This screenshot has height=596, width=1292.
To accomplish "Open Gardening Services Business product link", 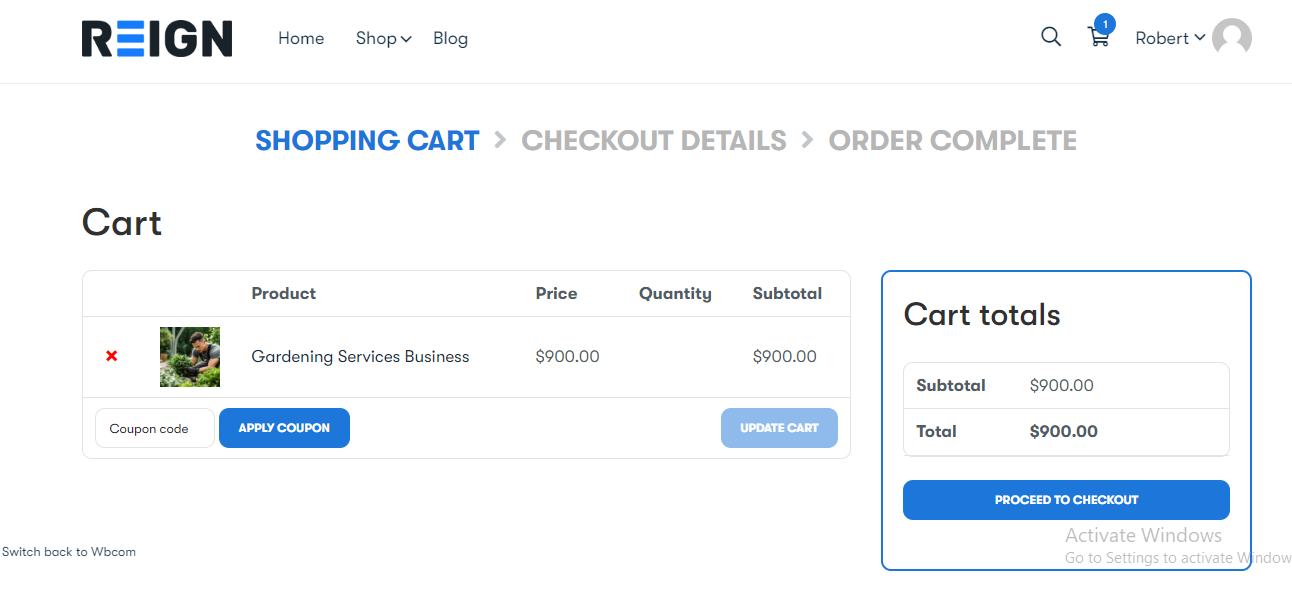I will click(x=360, y=356).
